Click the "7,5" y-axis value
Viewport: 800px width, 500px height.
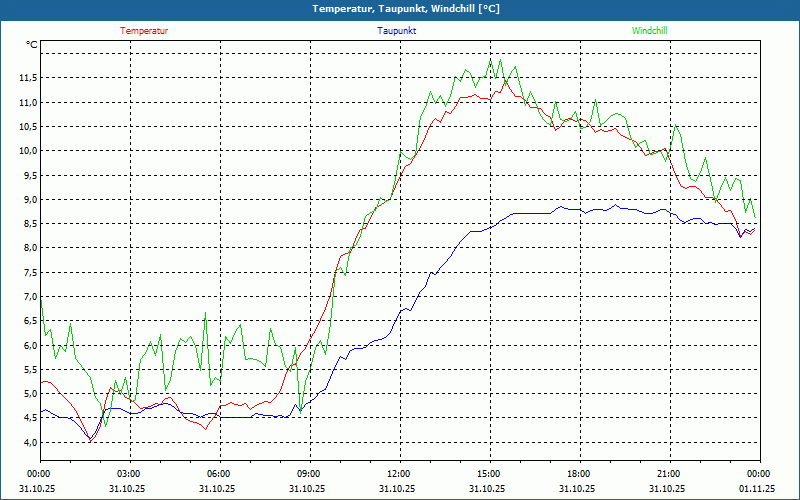point(30,272)
